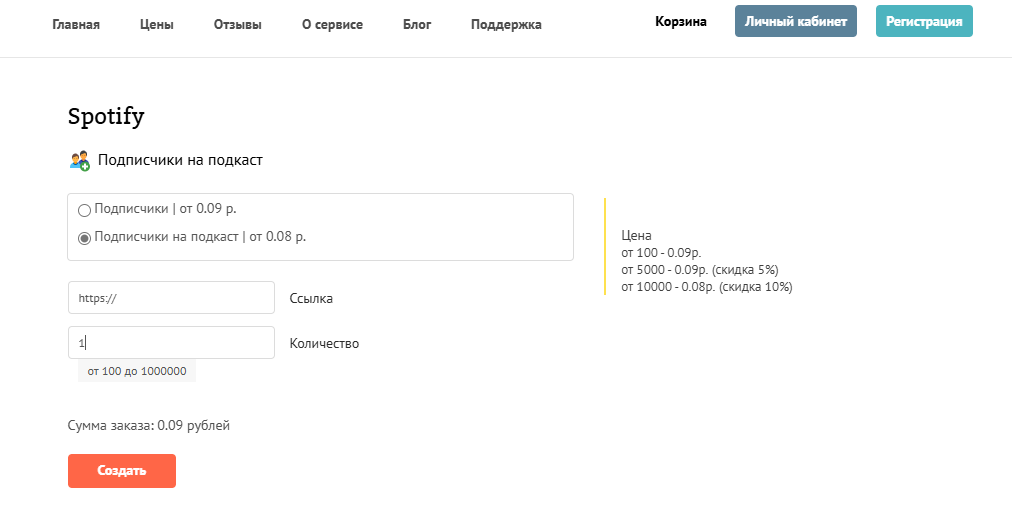Click the от 100 до 1000000 hint
1012x509 pixels.
pos(137,372)
